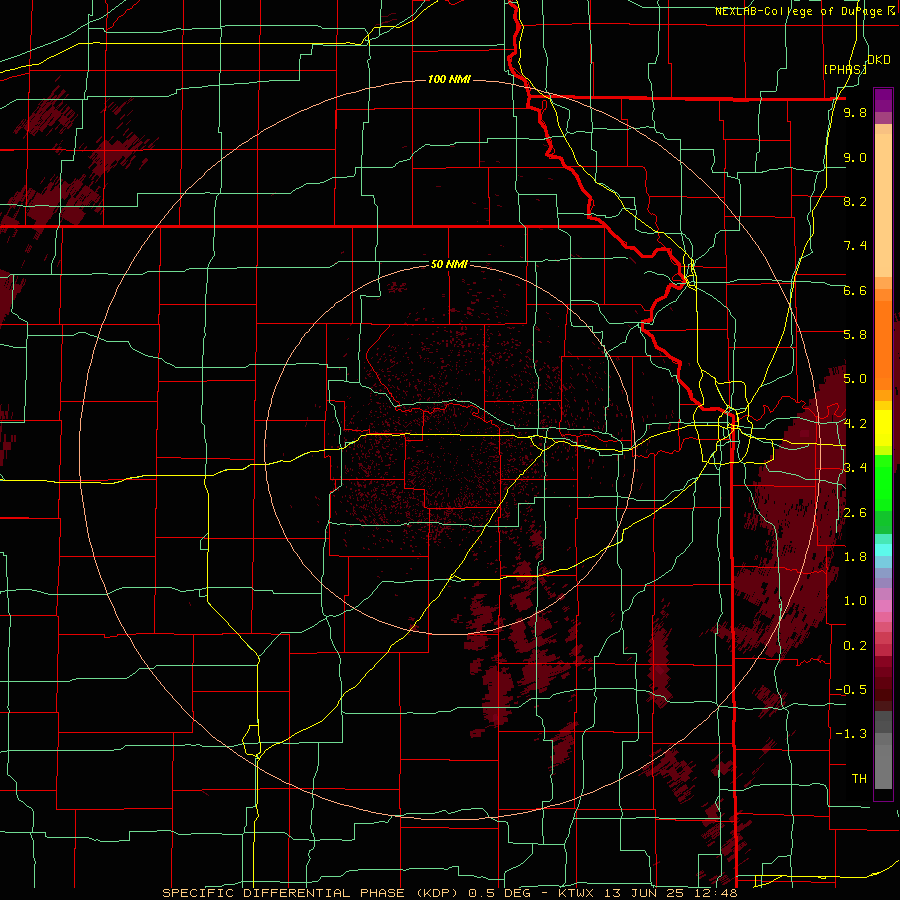Click the -1.3 value on color scale
Image resolution: width=900 pixels, height=900 pixels.
(851, 734)
